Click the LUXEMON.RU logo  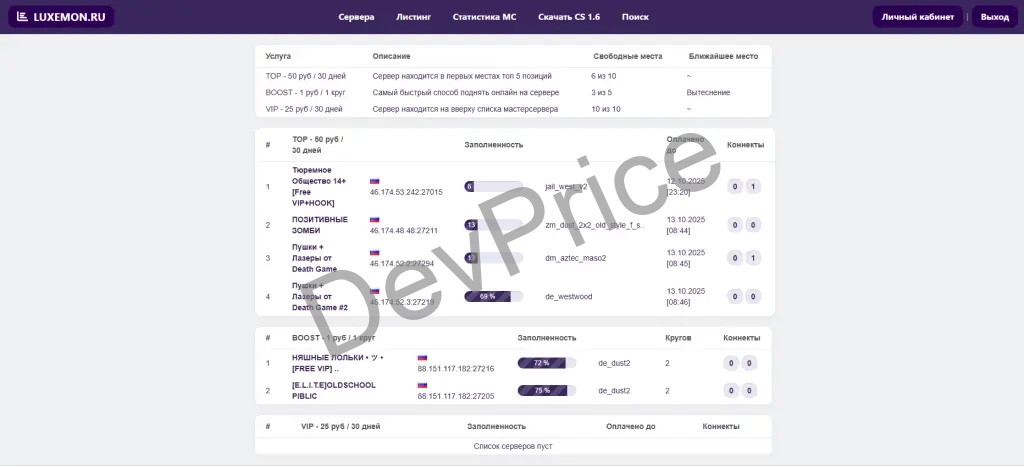coord(61,17)
